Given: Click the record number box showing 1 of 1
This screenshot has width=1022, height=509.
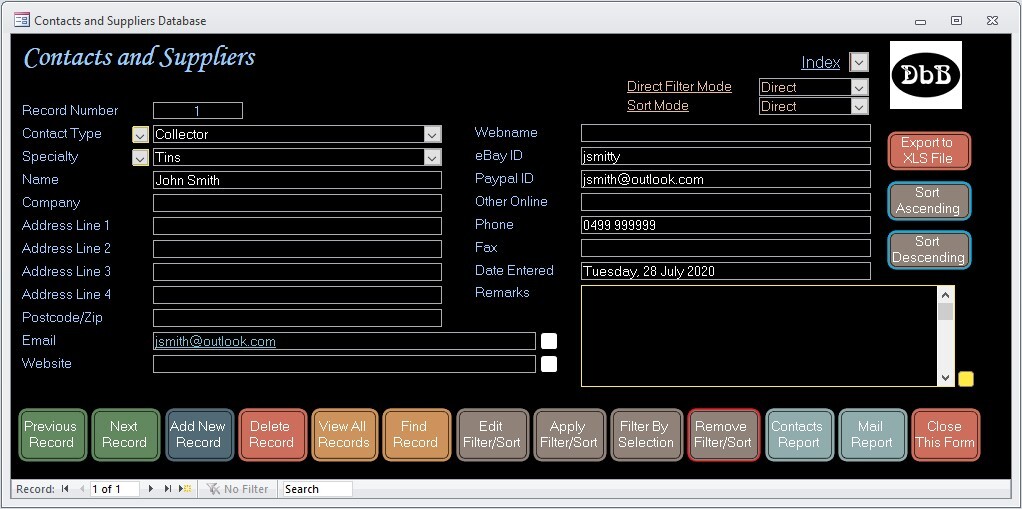Looking at the screenshot, I should click(115, 489).
